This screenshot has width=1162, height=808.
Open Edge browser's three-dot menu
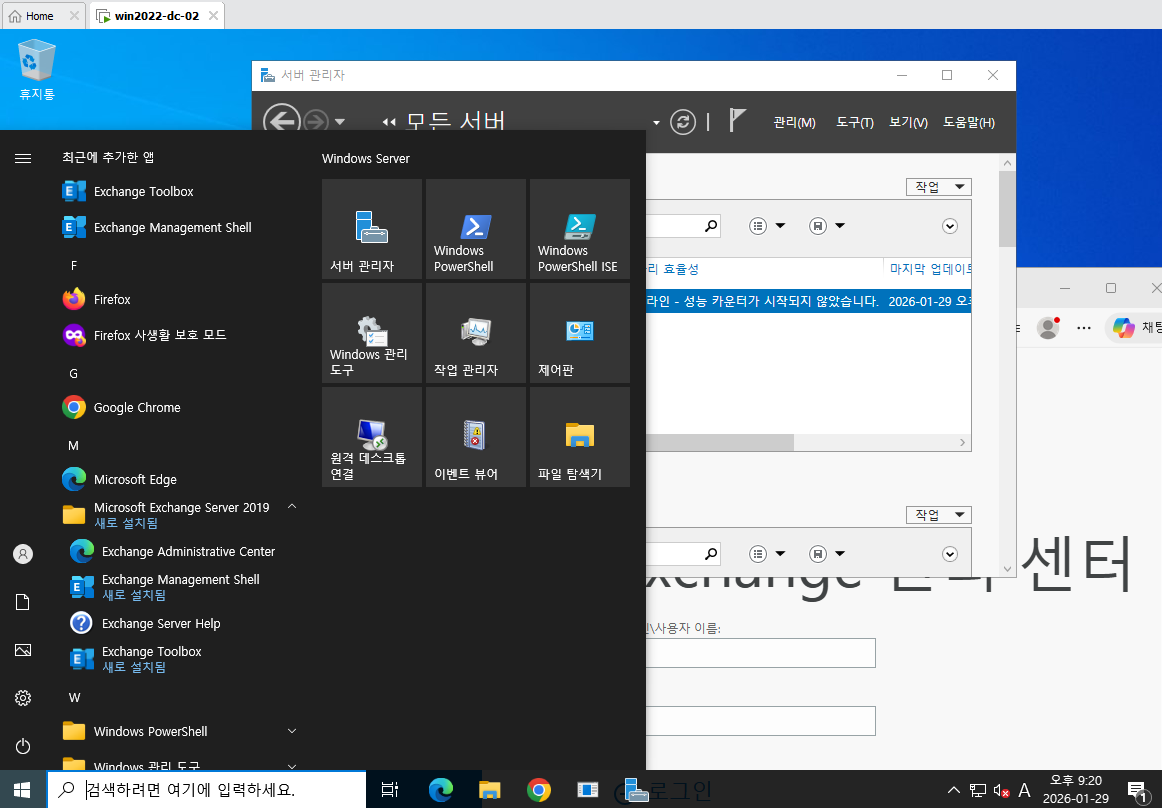tap(1083, 328)
